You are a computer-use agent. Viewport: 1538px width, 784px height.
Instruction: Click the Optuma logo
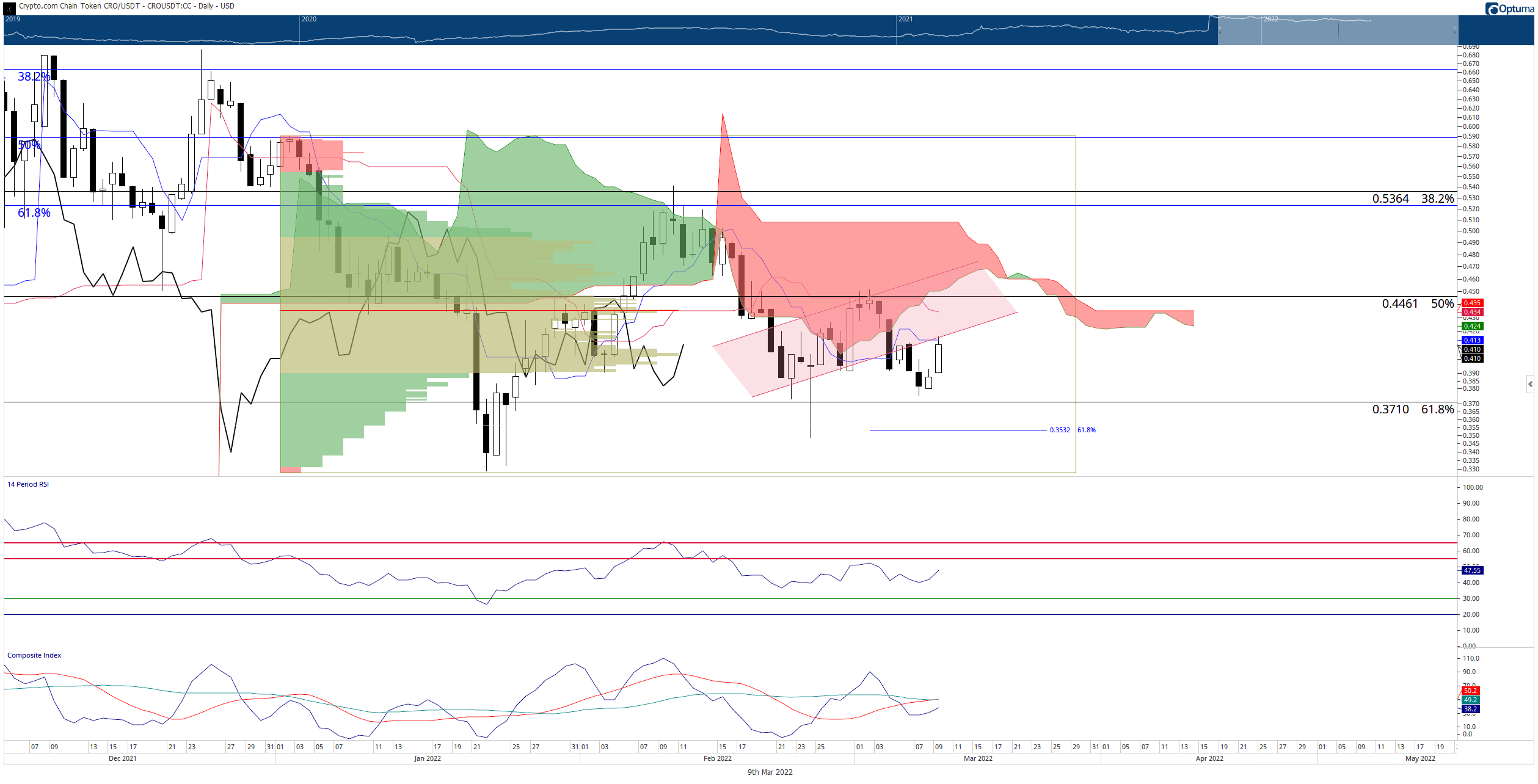point(1509,9)
